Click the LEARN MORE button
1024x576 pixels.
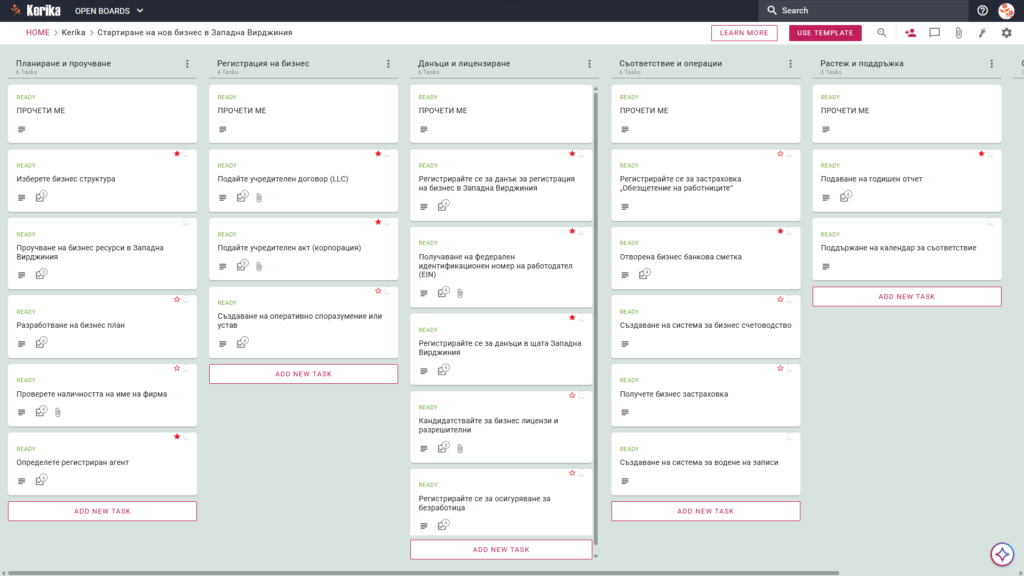click(744, 33)
